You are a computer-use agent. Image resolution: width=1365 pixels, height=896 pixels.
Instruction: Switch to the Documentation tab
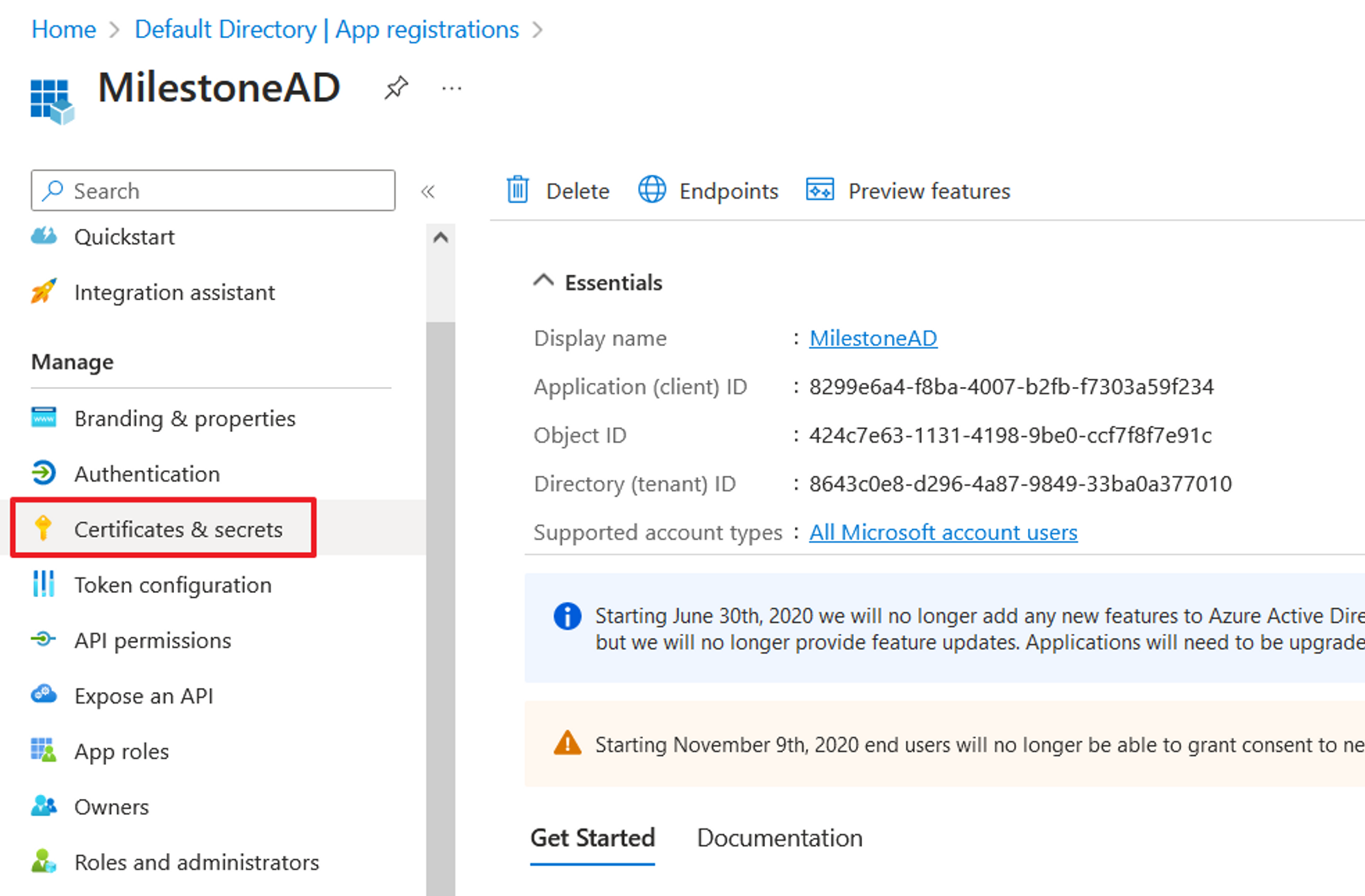(x=779, y=837)
